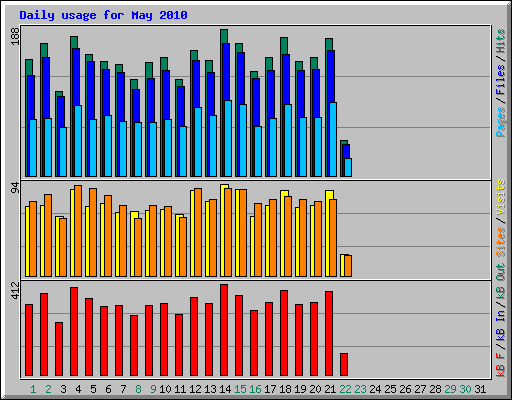Select day 20 label on x-axis
The image size is (512, 400).
click(x=315, y=389)
